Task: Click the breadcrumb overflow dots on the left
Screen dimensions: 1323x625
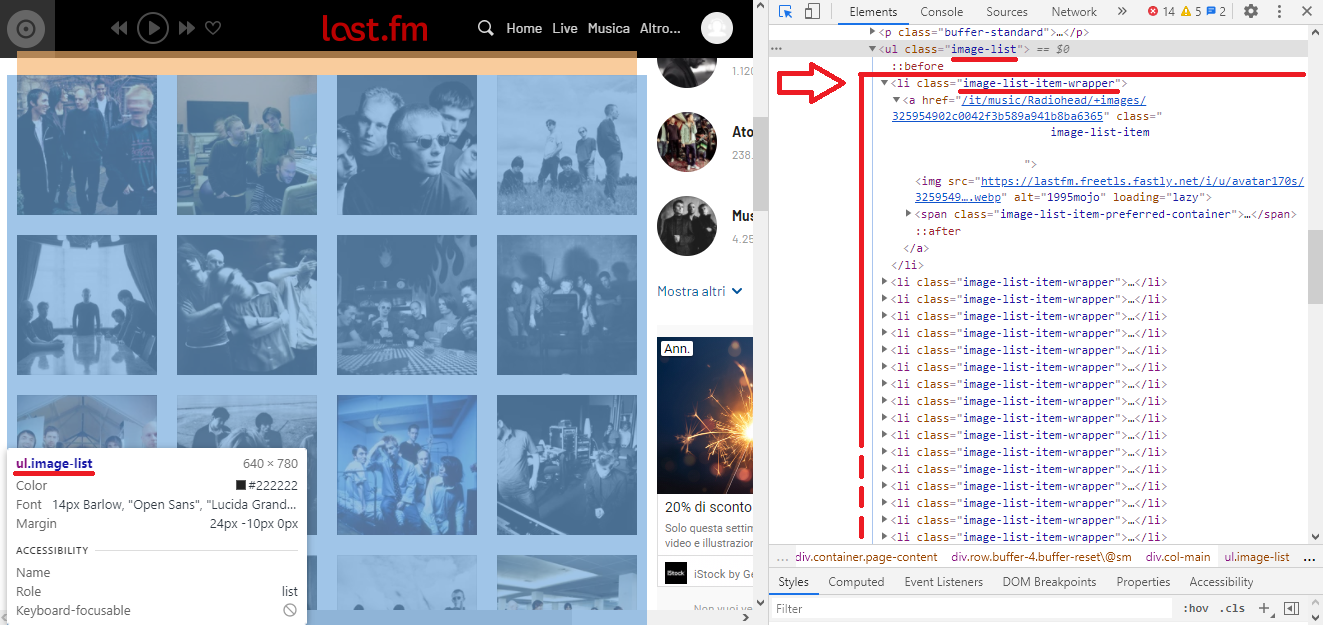Action: pos(782,557)
